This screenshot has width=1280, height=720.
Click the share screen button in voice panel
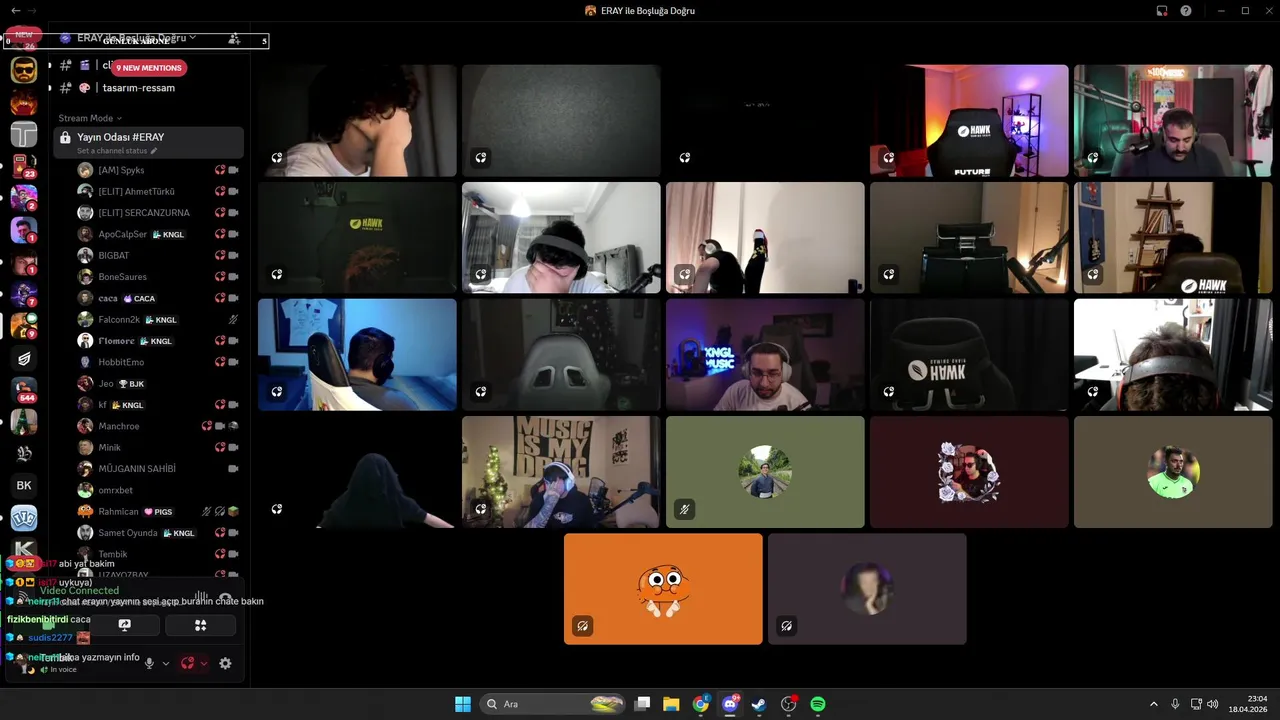click(x=125, y=625)
